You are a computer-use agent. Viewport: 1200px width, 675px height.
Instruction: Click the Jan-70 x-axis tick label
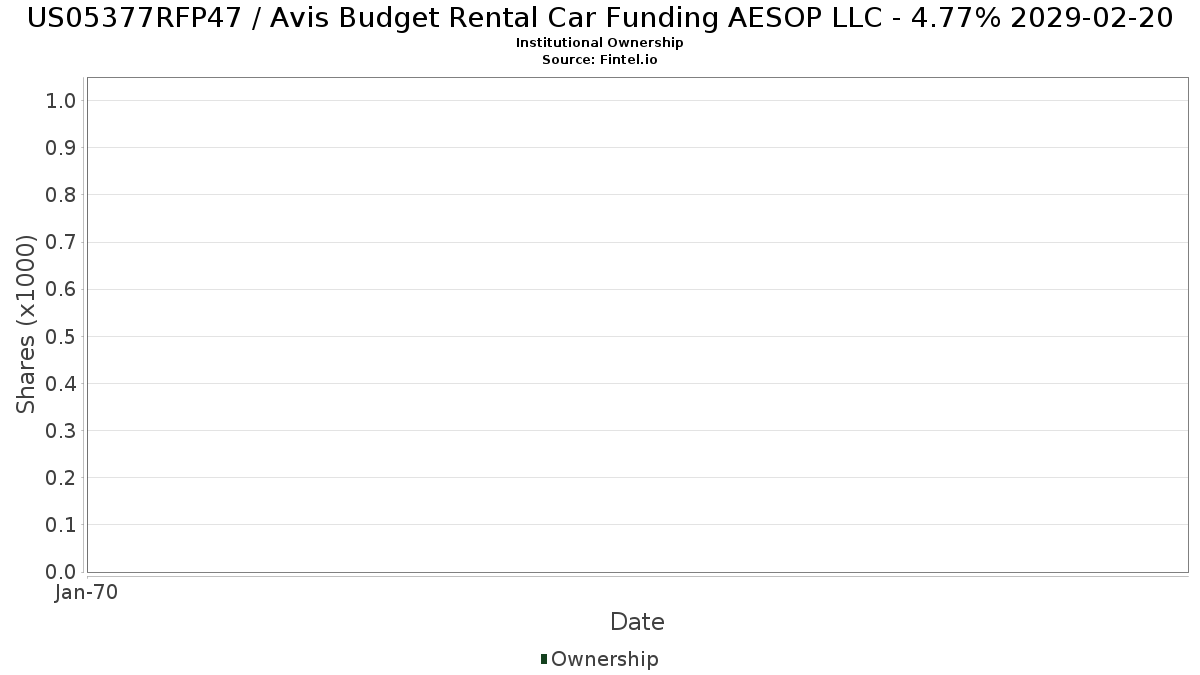(87, 593)
